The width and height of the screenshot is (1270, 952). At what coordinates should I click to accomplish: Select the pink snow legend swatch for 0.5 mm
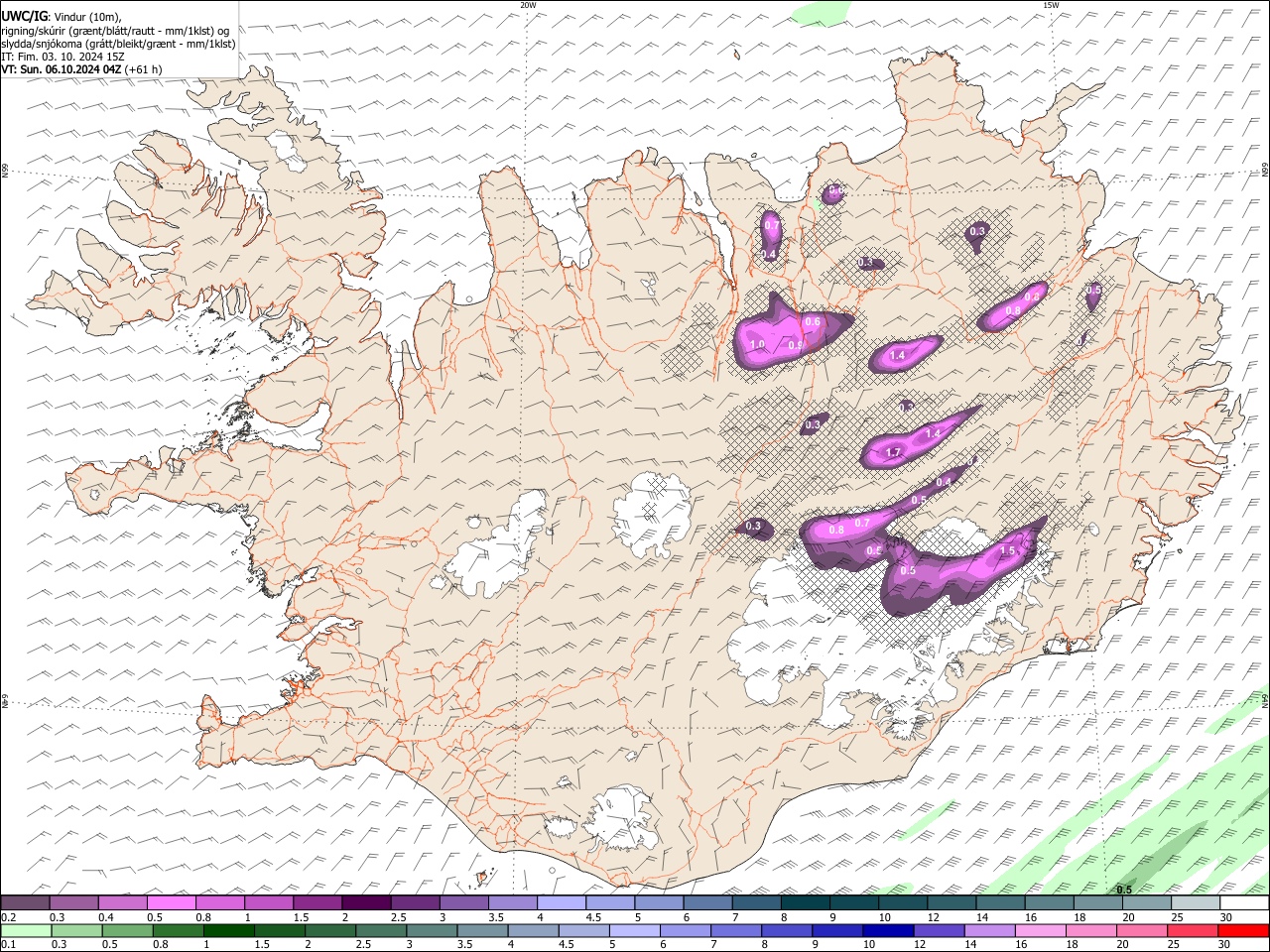pyautogui.click(x=171, y=902)
